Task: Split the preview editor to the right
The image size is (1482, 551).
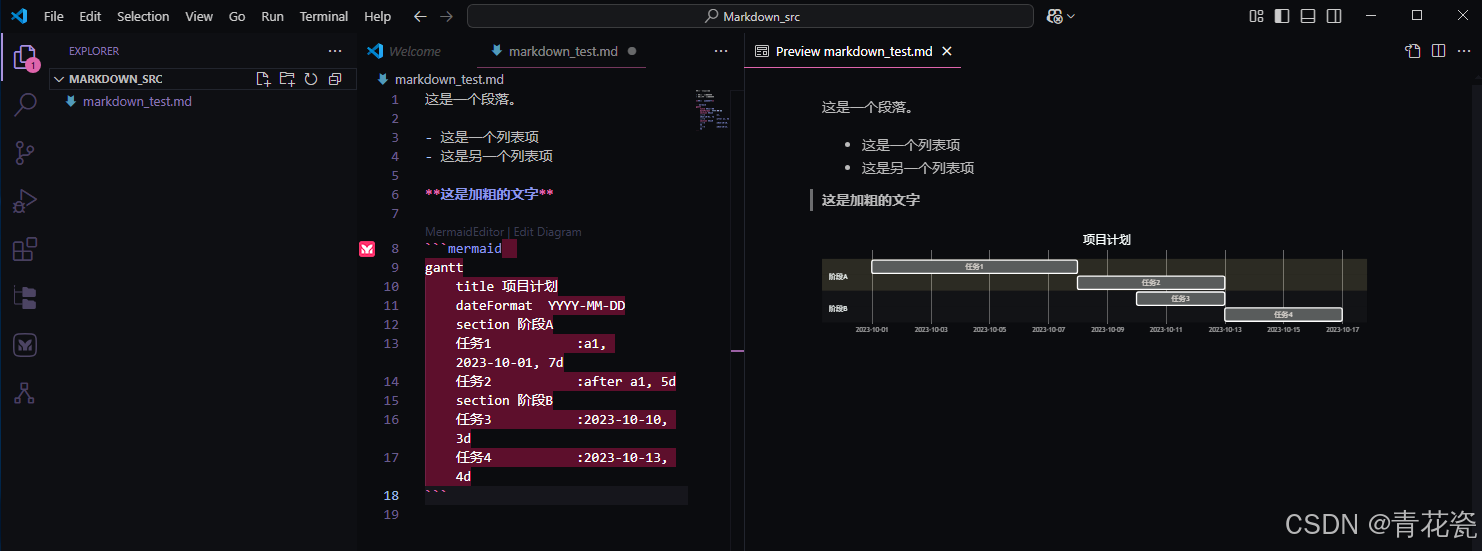Action: tap(1438, 51)
